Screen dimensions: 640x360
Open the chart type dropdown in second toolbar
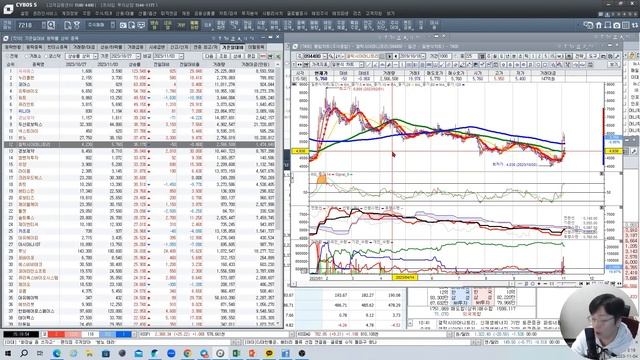pos(361,64)
